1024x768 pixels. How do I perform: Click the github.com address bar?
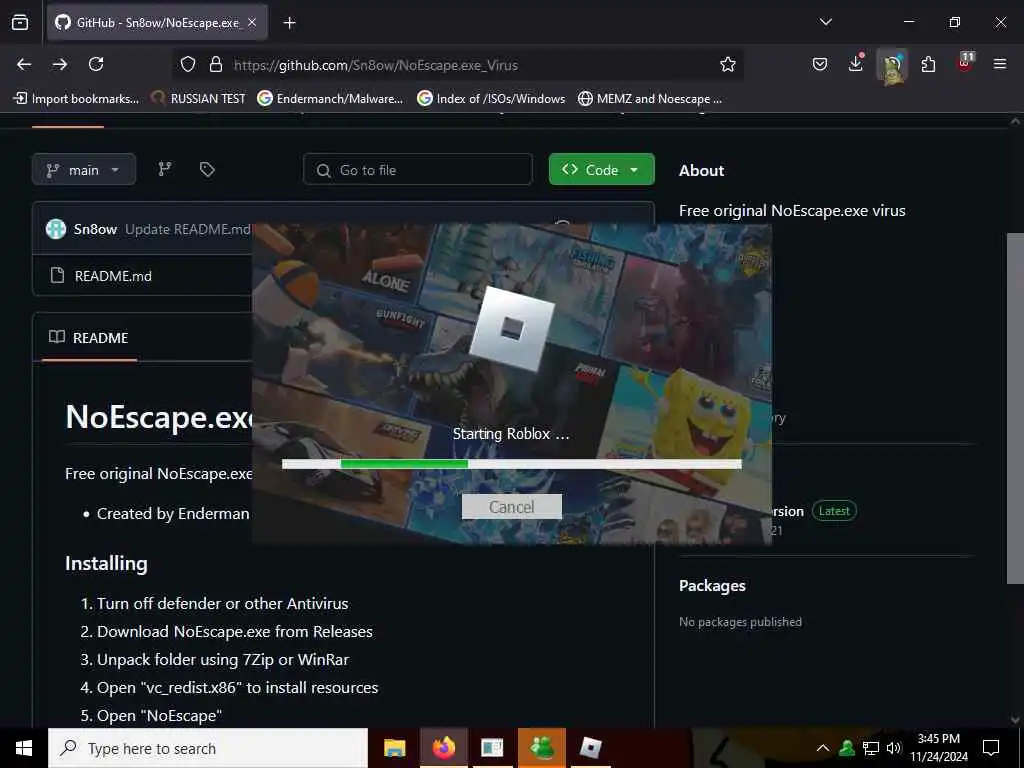457,65
